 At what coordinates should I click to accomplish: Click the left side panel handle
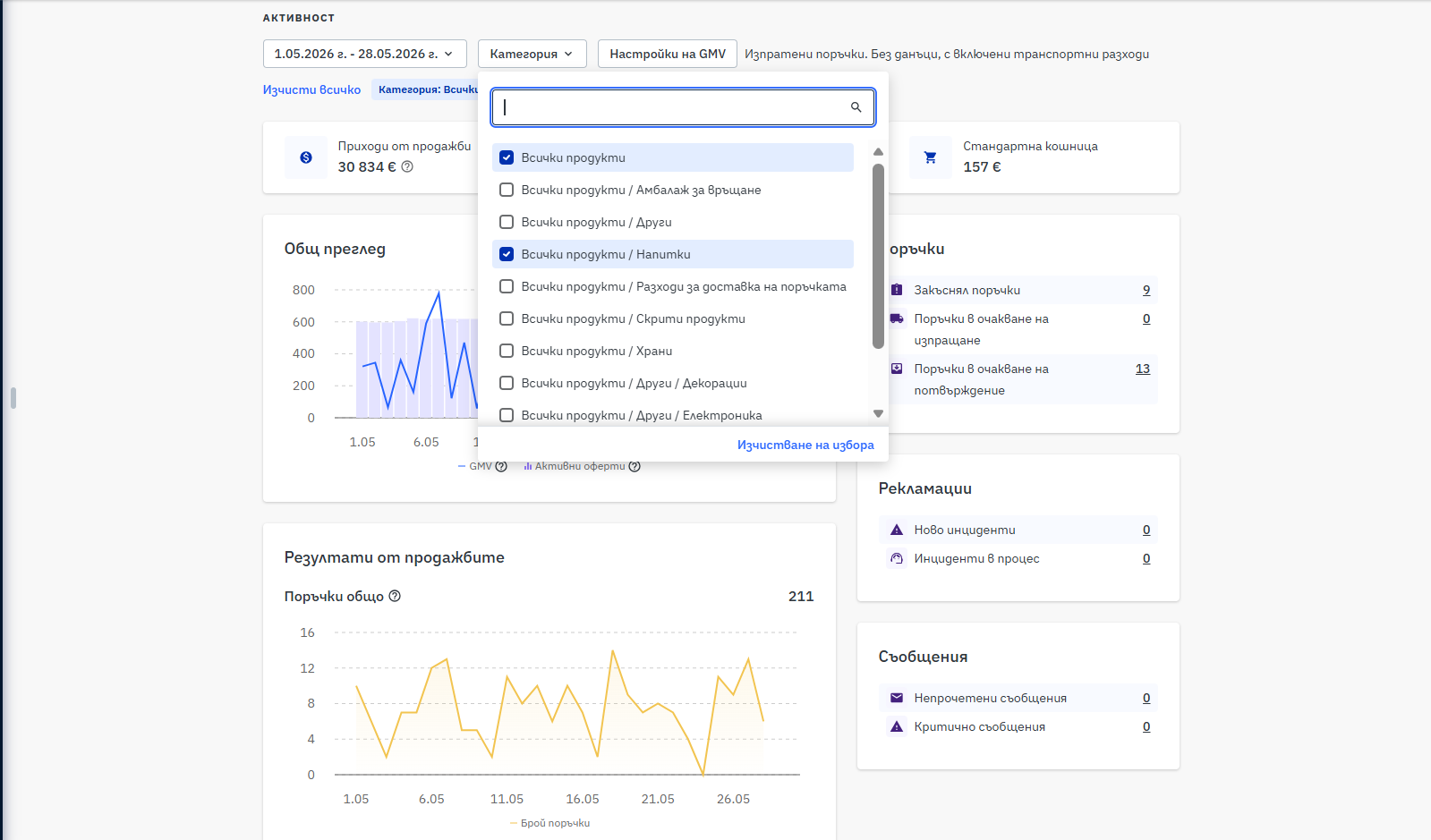click(13, 398)
